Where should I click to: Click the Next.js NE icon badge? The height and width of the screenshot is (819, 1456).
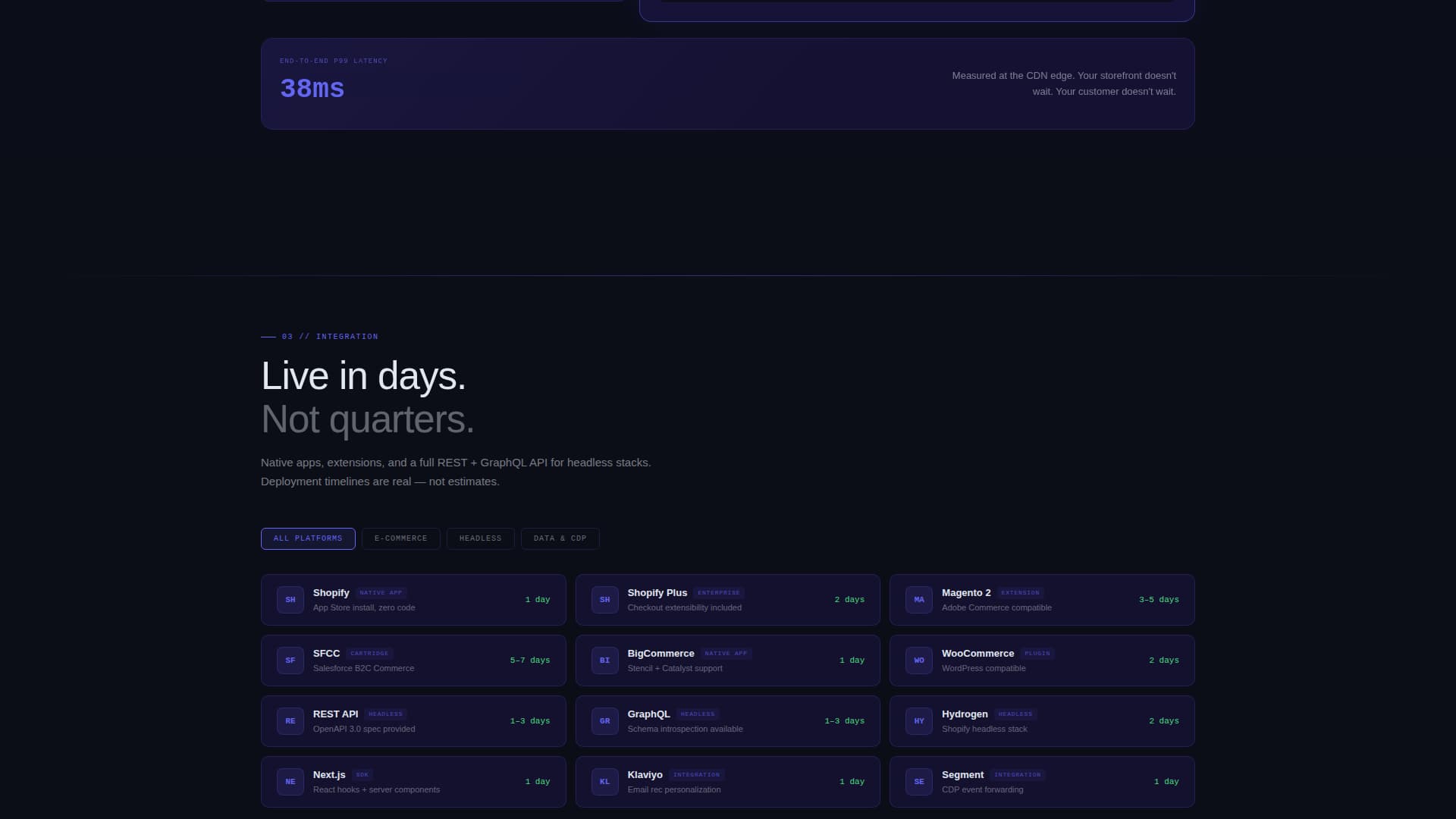(x=290, y=782)
